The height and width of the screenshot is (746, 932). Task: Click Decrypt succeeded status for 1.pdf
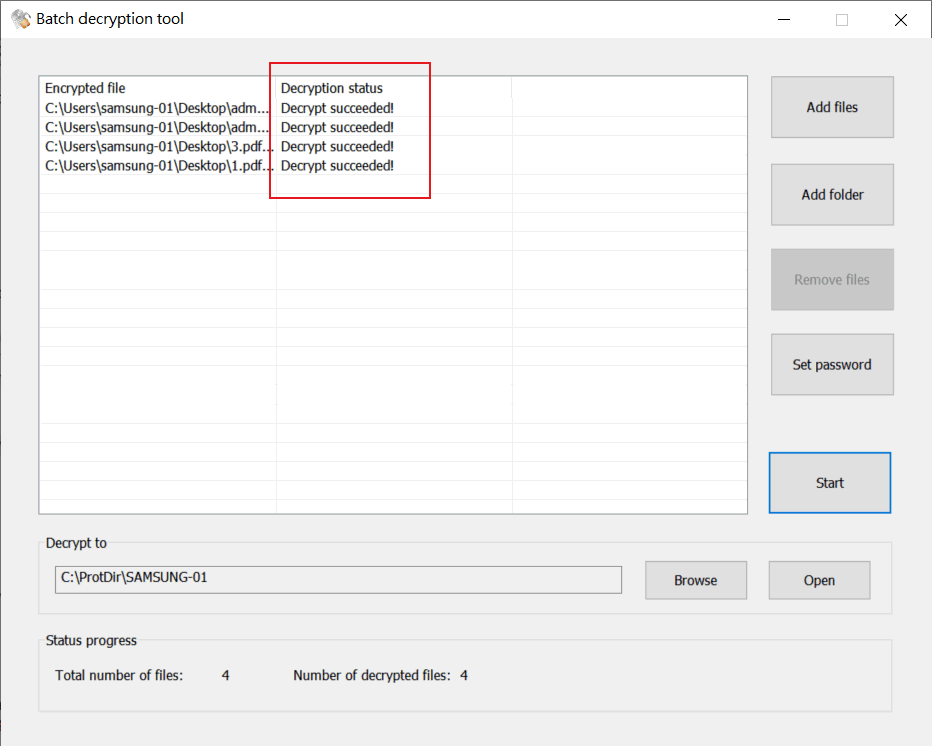point(337,166)
